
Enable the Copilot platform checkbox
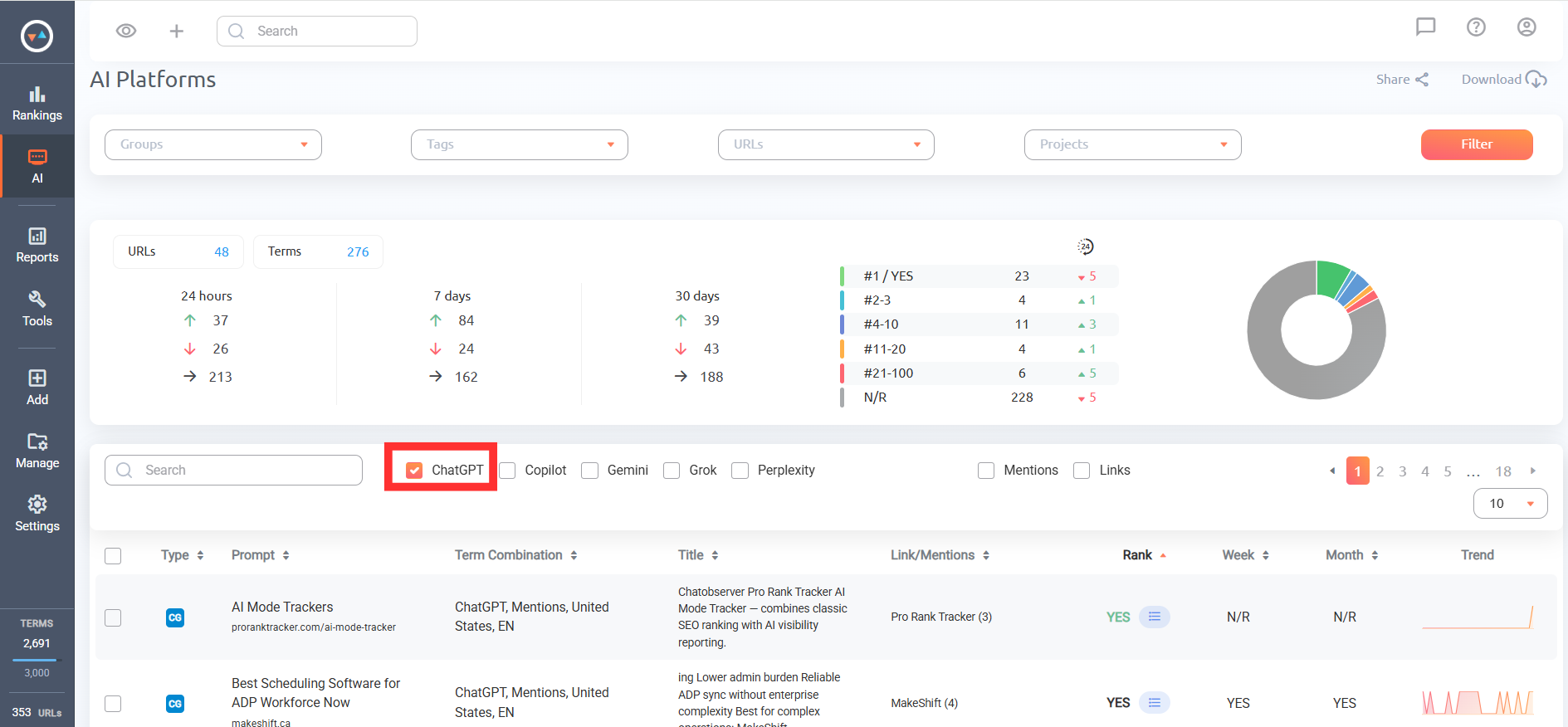tap(507, 471)
